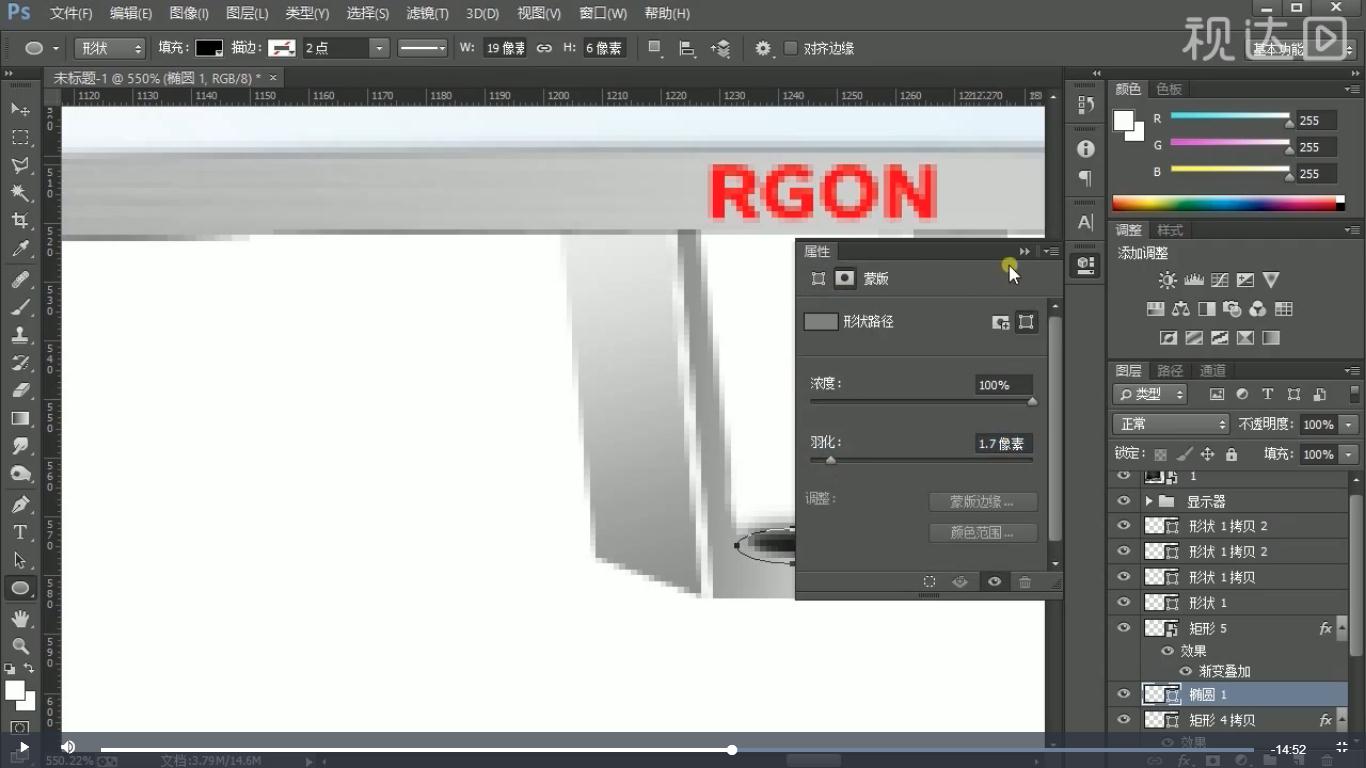Open the 滤镜(T) menu

coord(427,14)
